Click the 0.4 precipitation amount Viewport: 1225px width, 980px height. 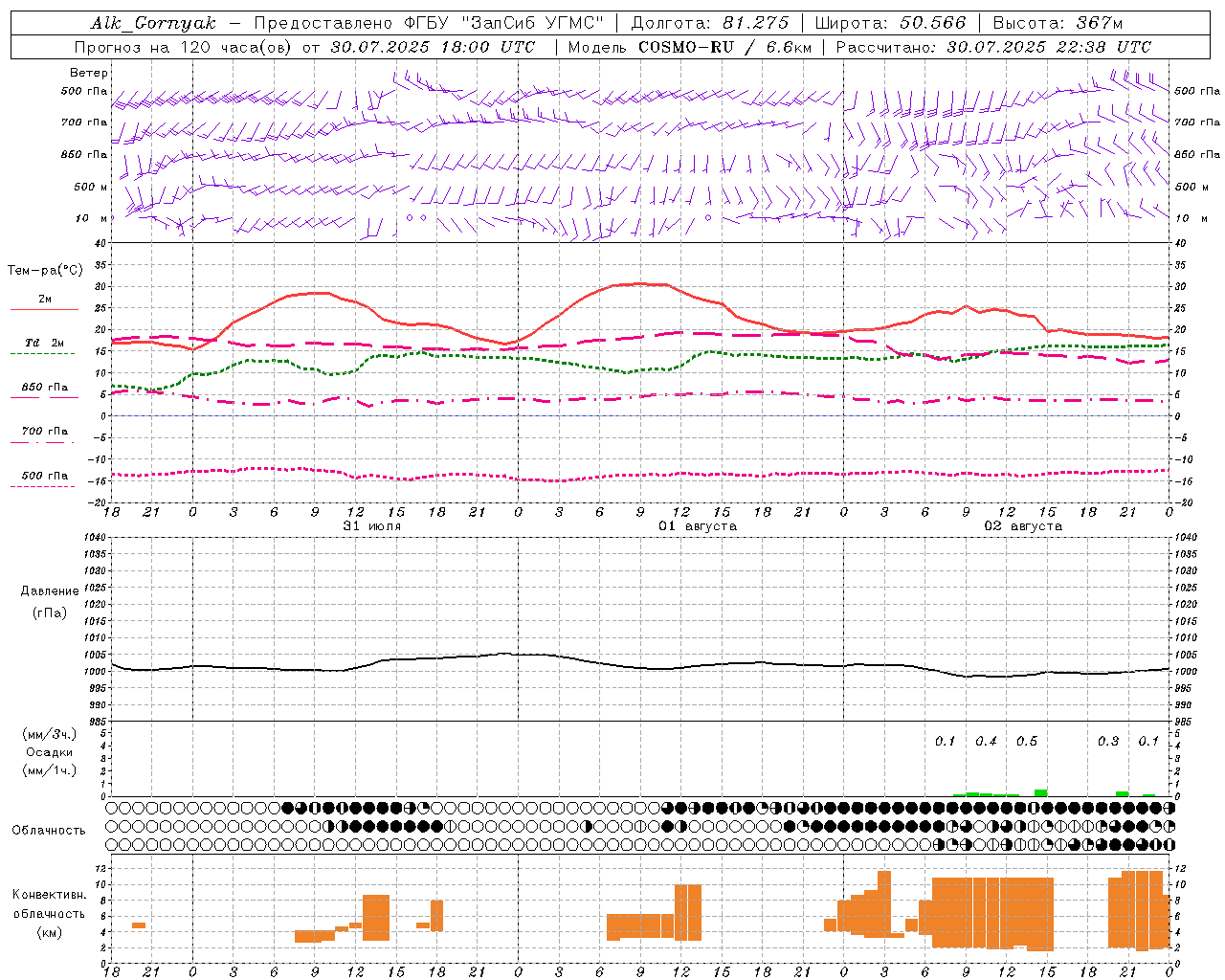986,742
